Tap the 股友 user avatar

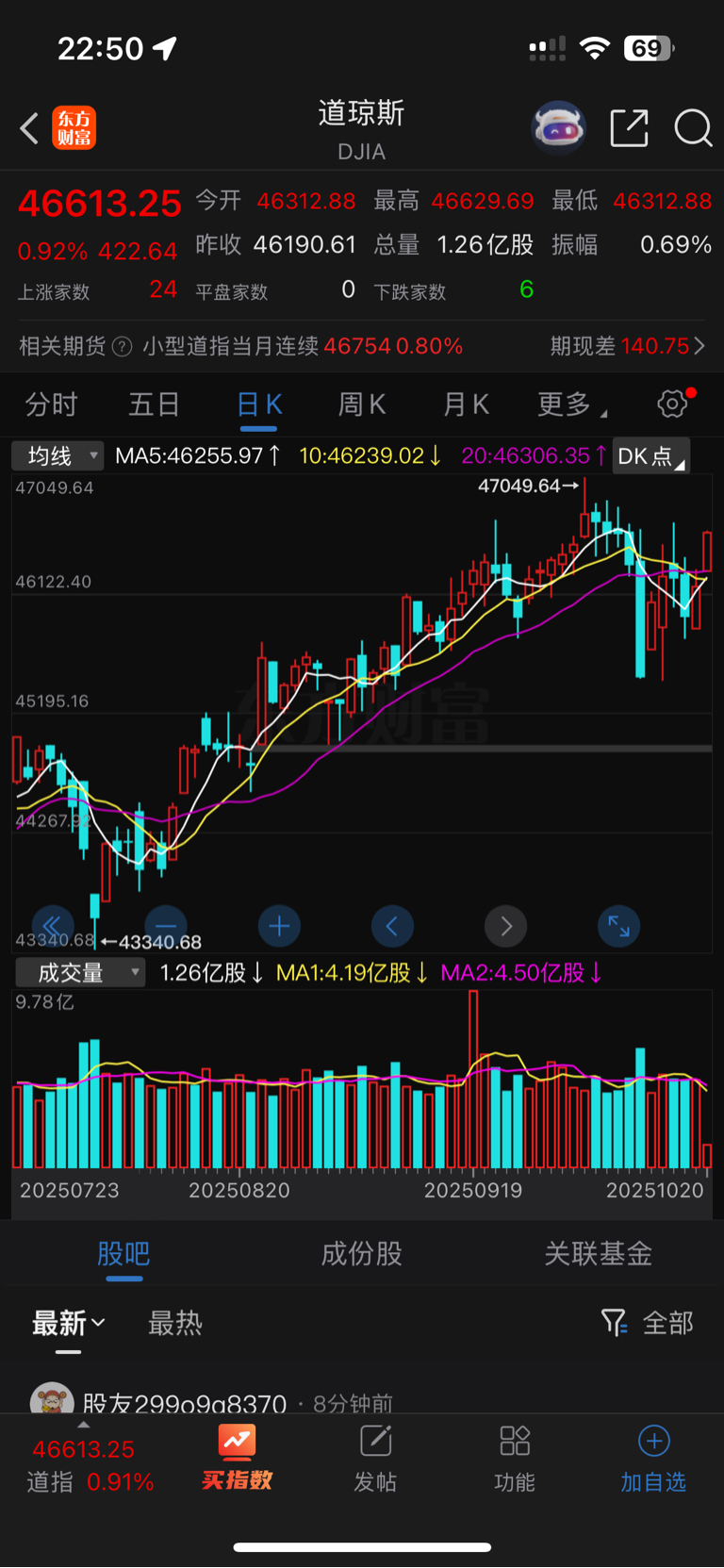click(52, 1398)
